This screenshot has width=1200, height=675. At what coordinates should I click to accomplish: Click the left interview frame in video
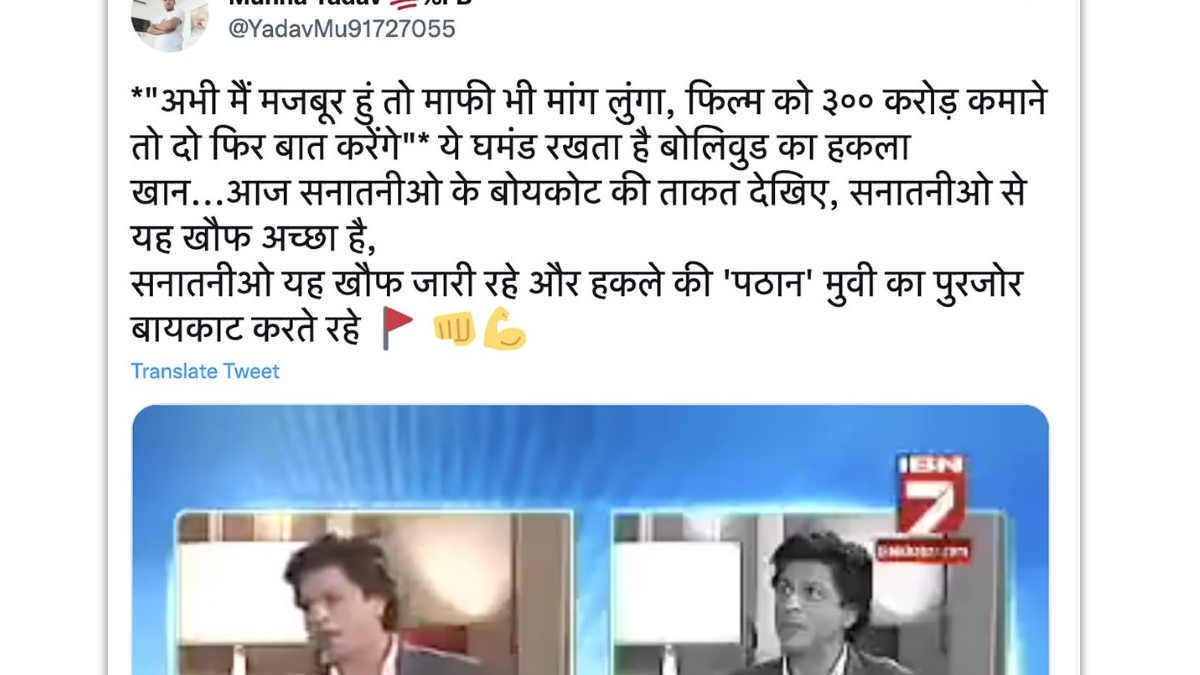click(375, 594)
